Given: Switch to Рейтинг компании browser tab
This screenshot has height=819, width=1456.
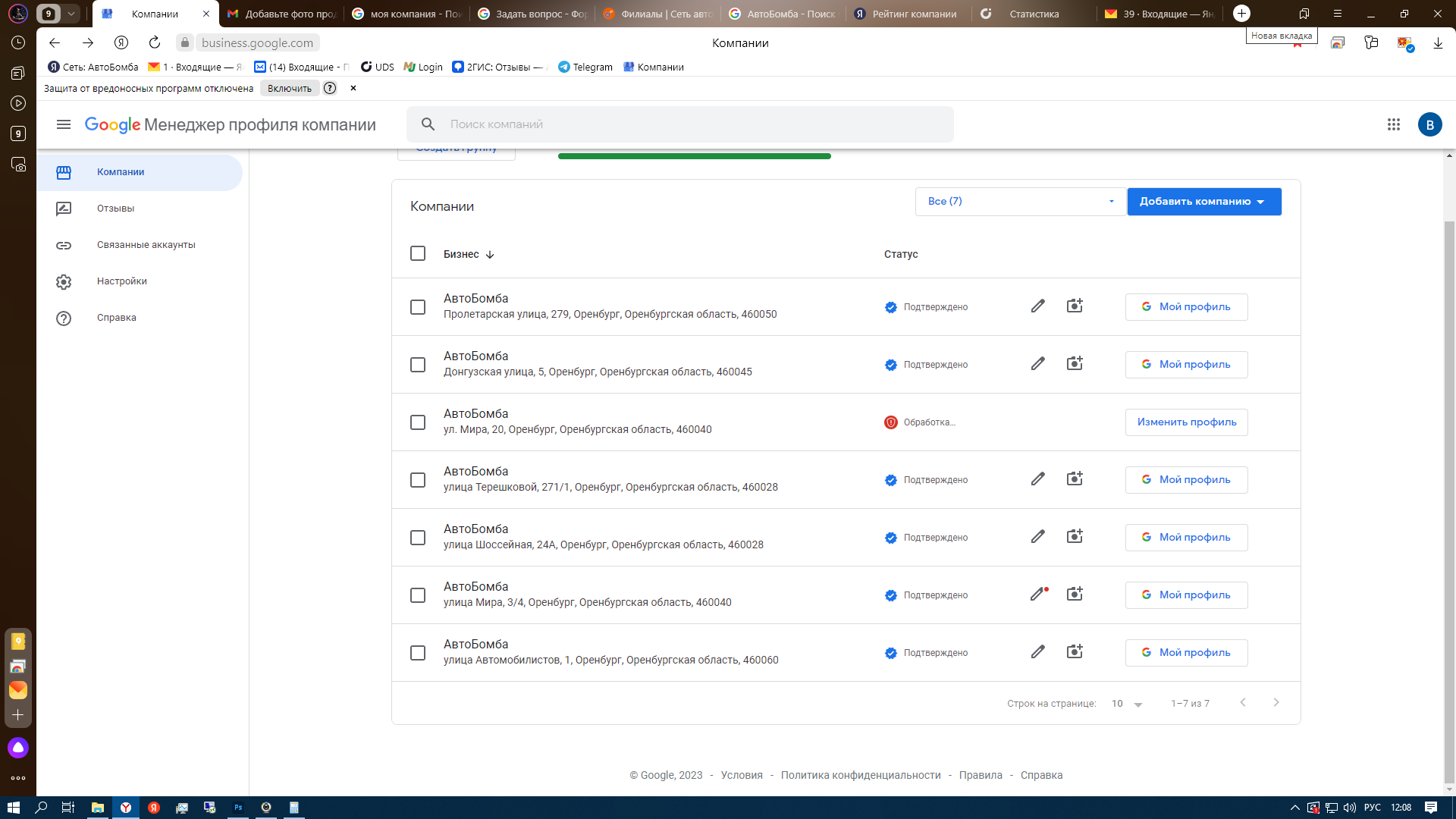Looking at the screenshot, I should pos(908,14).
